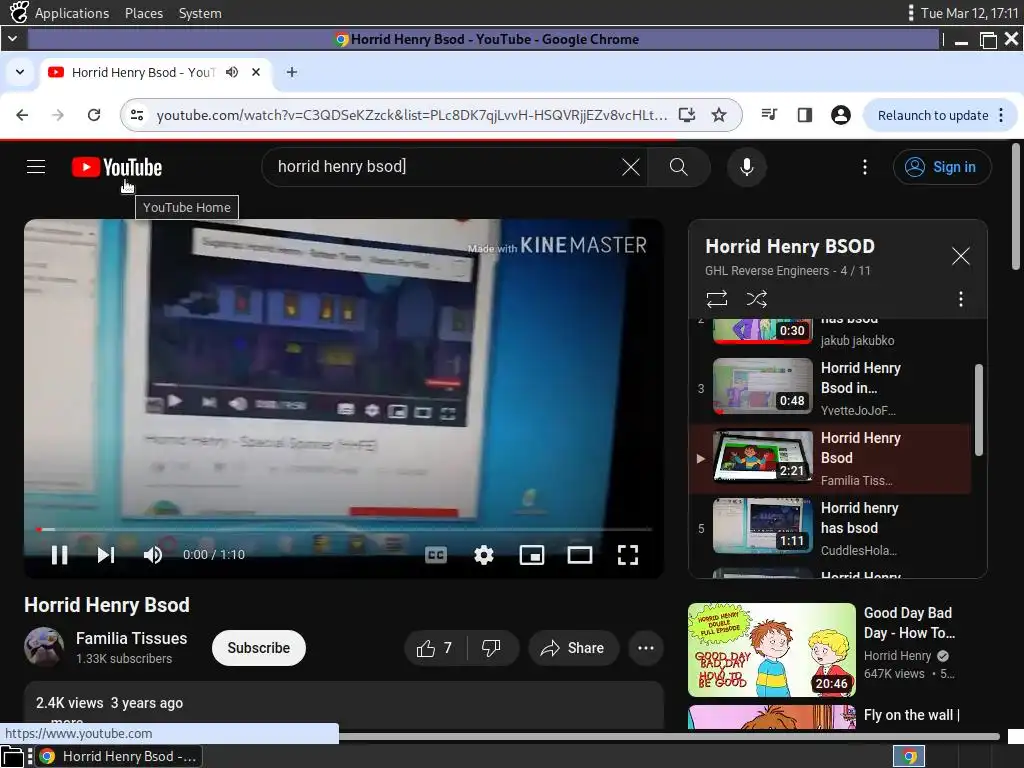Bookmark this page with the star
The width and height of the screenshot is (1024, 768).
[719, 115]
